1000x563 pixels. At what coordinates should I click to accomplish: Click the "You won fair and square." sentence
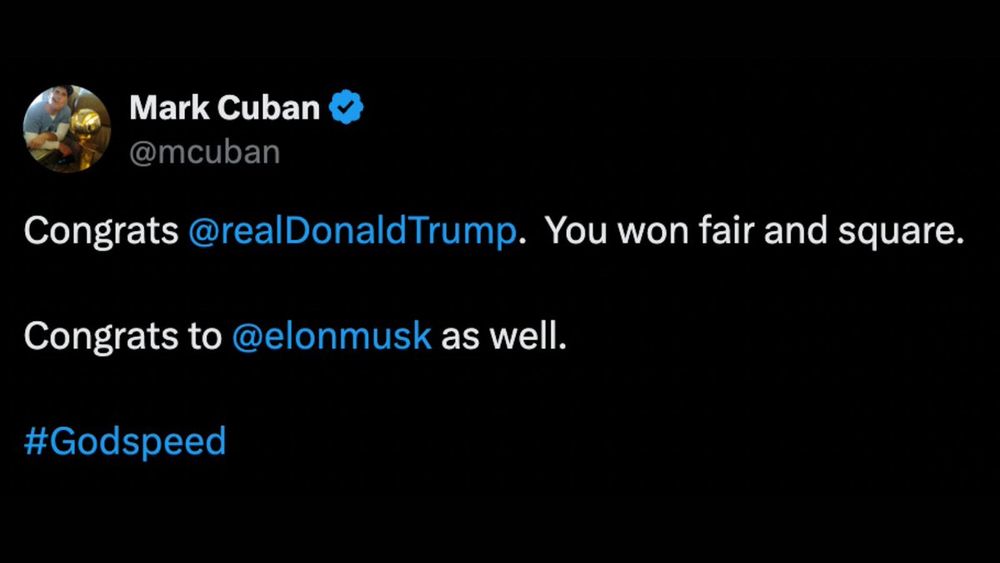tap(753, 231)
